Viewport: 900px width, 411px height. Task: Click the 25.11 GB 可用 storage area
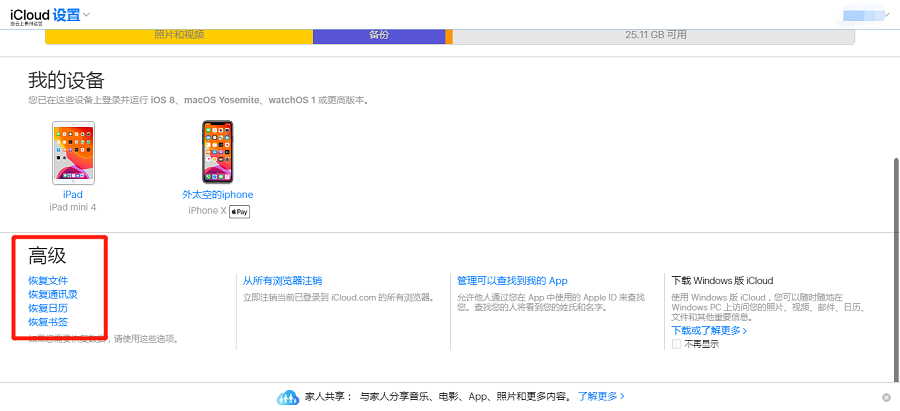[654, 35]
